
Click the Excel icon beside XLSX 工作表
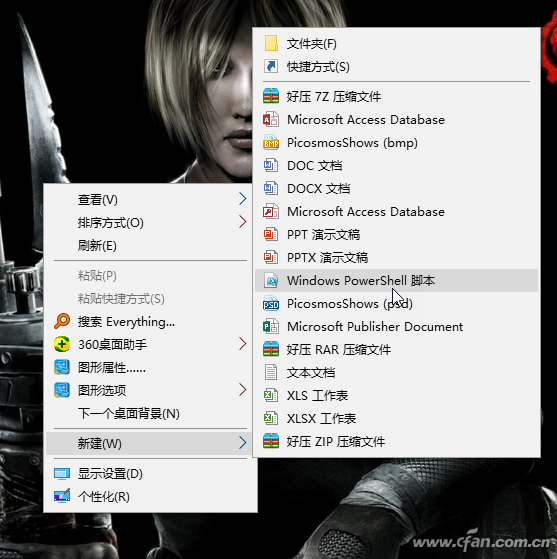271,418
